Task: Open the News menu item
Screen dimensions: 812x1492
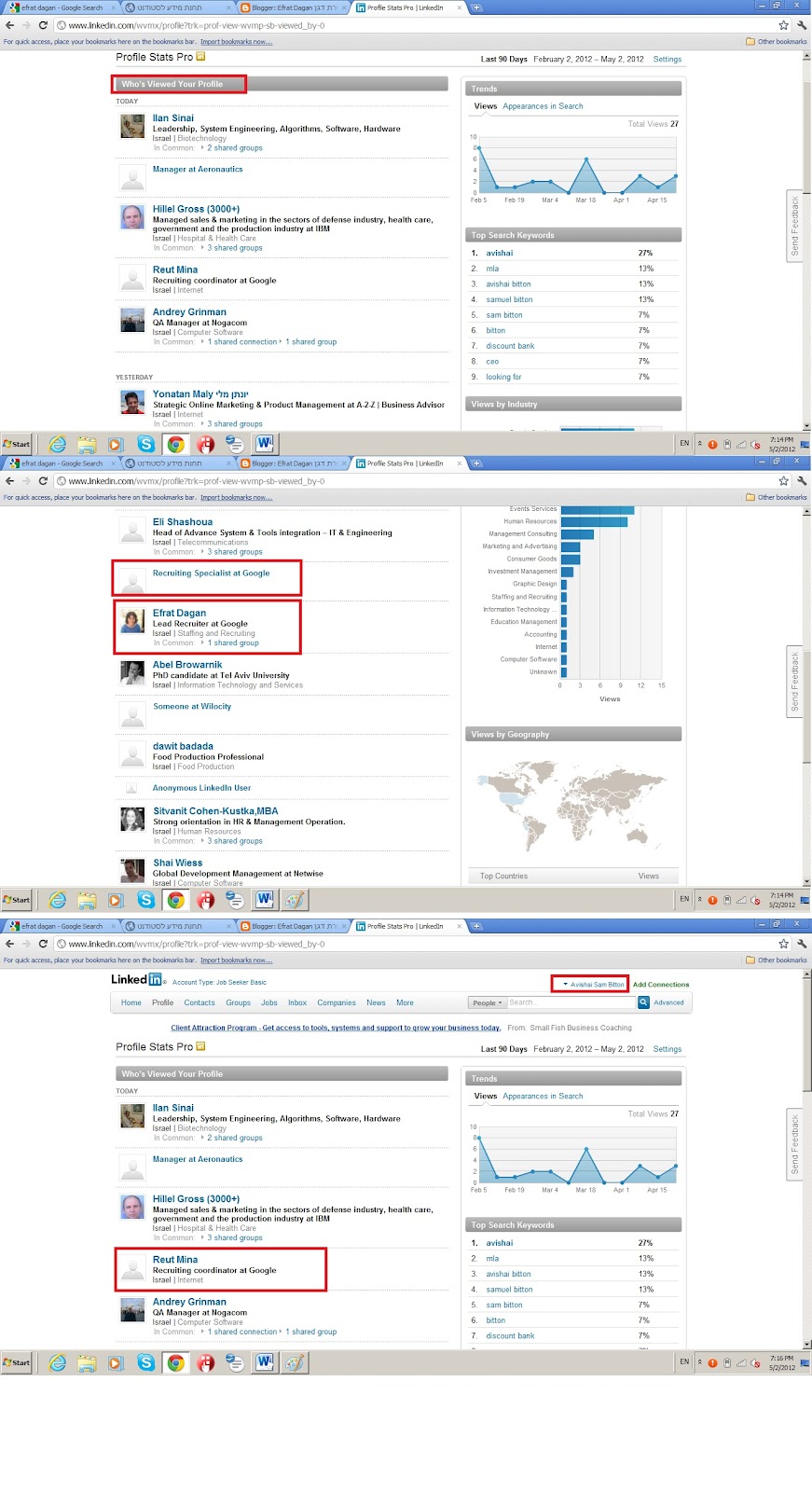Action: 376,1002
